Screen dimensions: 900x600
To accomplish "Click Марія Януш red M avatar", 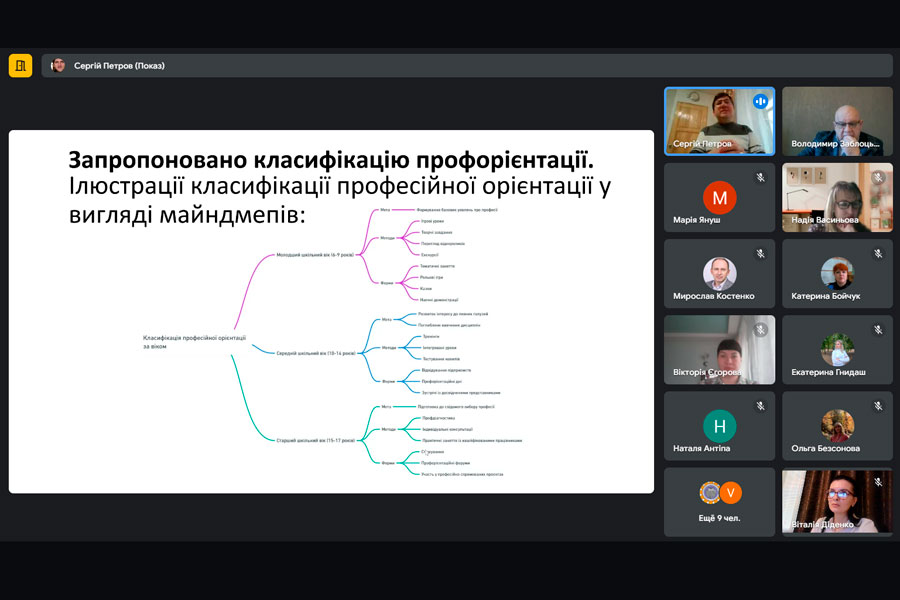I will [719, 198].
